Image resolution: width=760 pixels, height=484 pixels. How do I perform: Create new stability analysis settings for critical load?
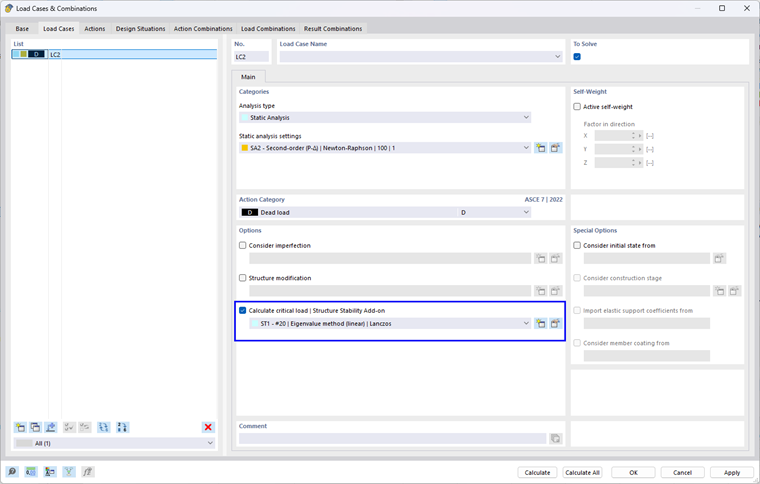click(x=540, y=324)
